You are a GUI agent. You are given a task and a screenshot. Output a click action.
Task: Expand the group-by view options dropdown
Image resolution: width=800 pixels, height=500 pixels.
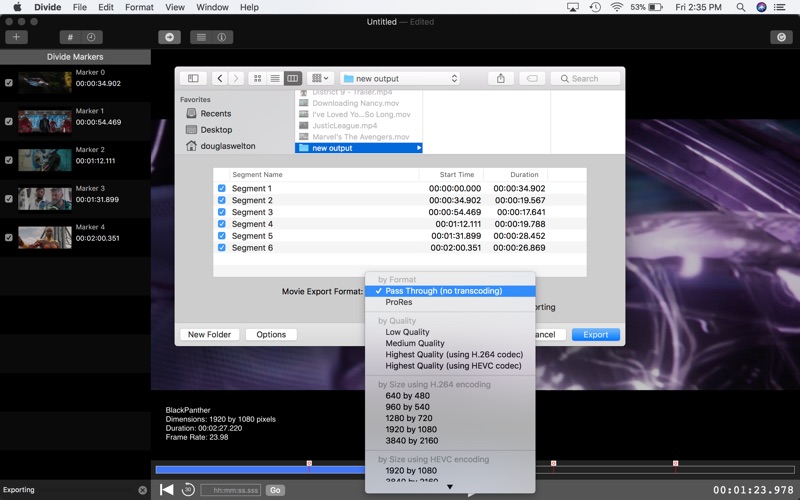[320, 78]
